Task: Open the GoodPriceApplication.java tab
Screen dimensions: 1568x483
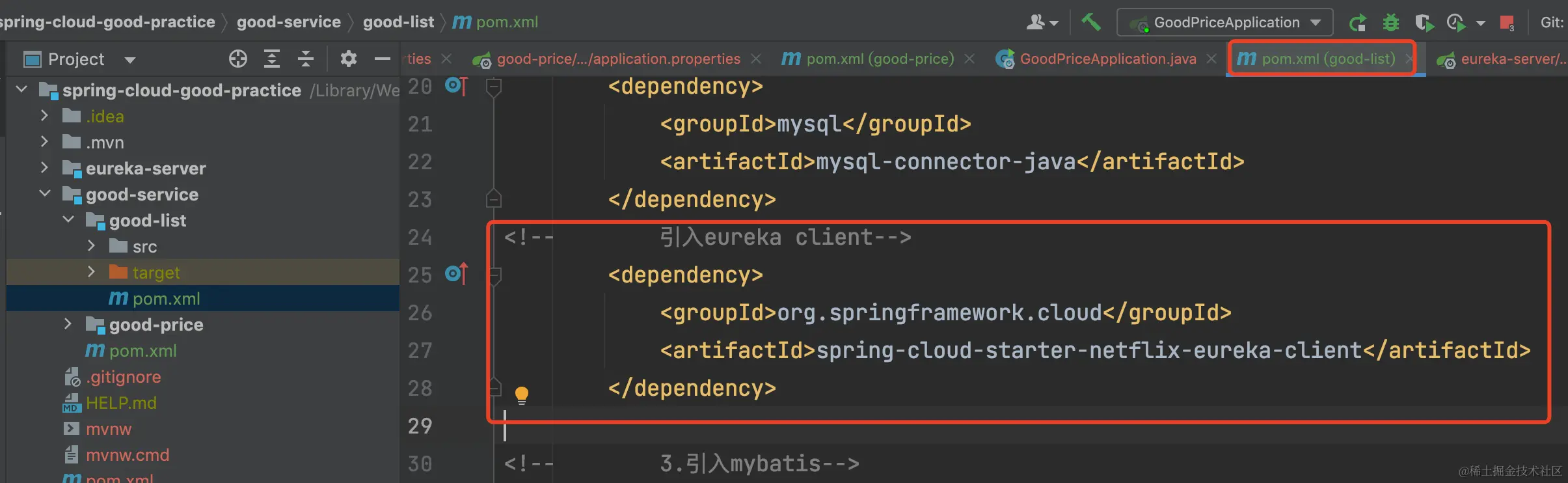Action: (1108, 59)
